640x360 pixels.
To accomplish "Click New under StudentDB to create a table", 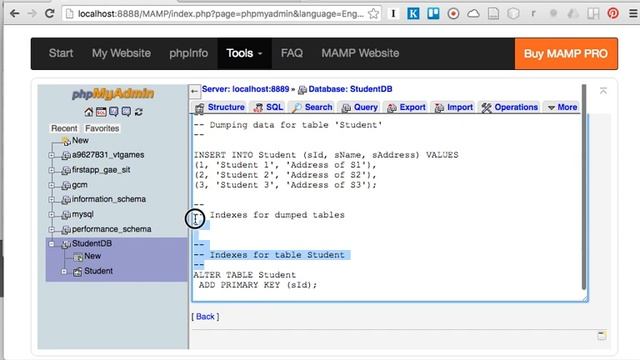I will 93,256.
